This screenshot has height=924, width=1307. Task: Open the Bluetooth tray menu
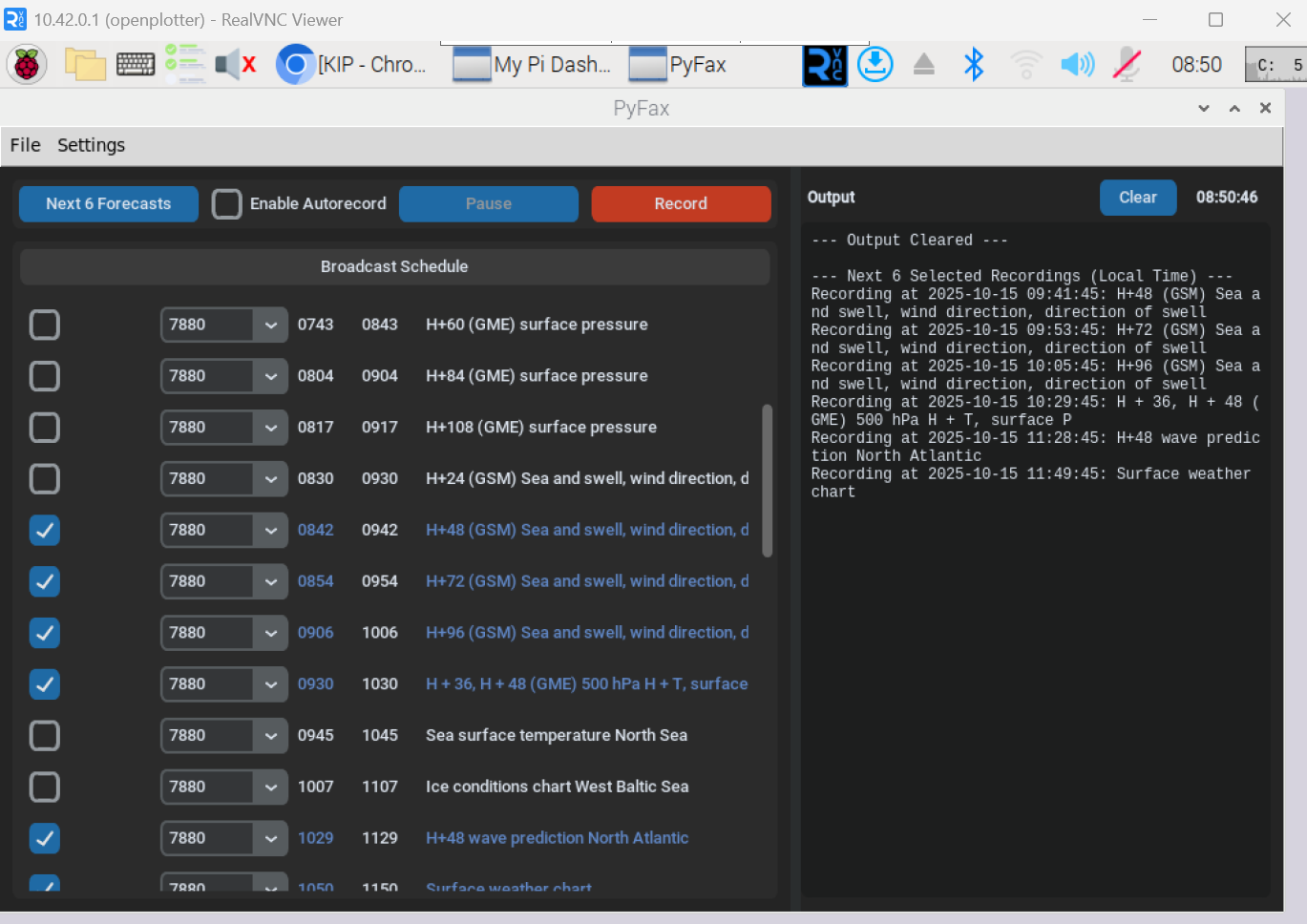click(x=974, y=65)
